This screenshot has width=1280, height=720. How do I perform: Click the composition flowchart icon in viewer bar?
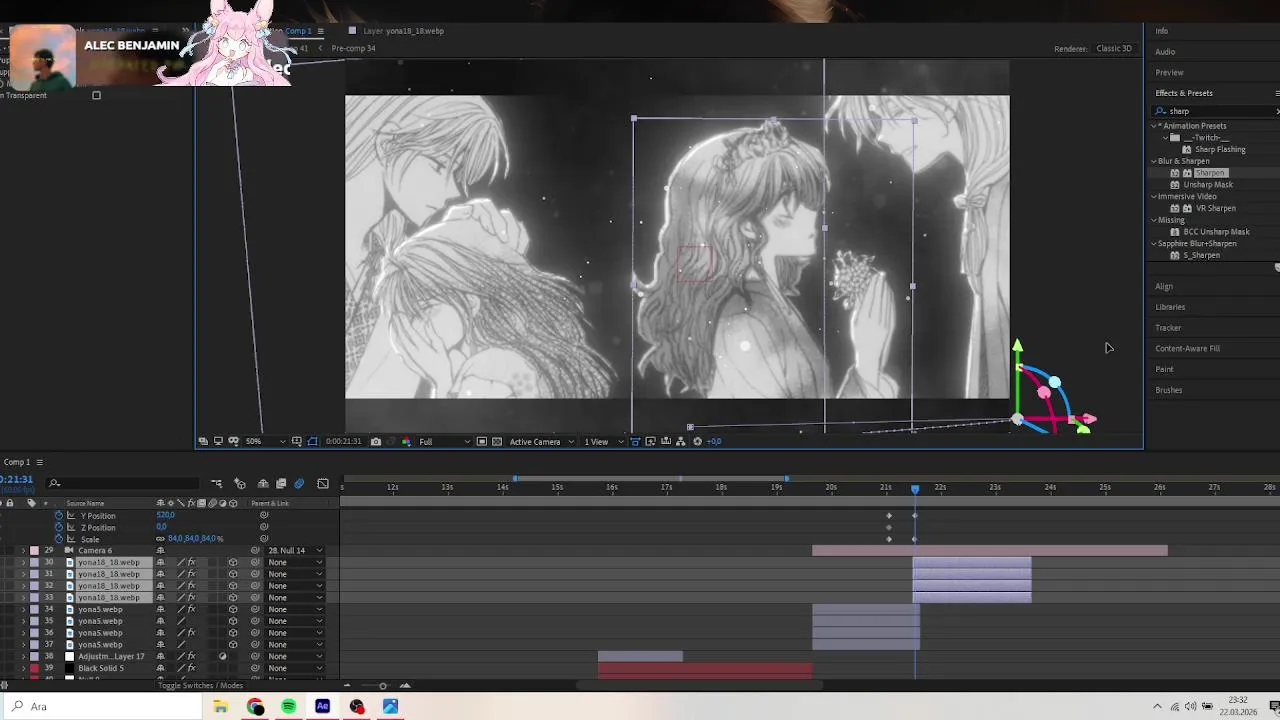point(682,441)
